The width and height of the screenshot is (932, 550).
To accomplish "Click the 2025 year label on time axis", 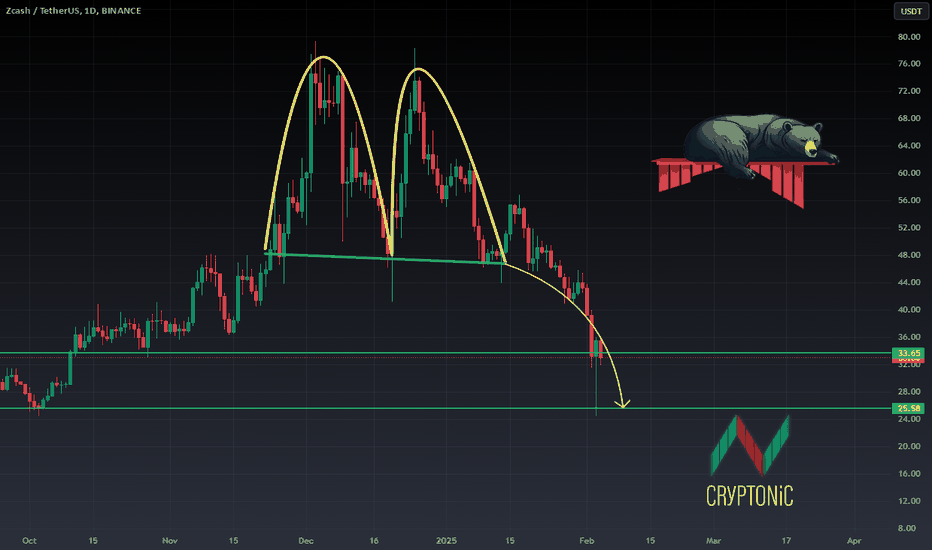I will pyautogui.click(x=446, y=541).
